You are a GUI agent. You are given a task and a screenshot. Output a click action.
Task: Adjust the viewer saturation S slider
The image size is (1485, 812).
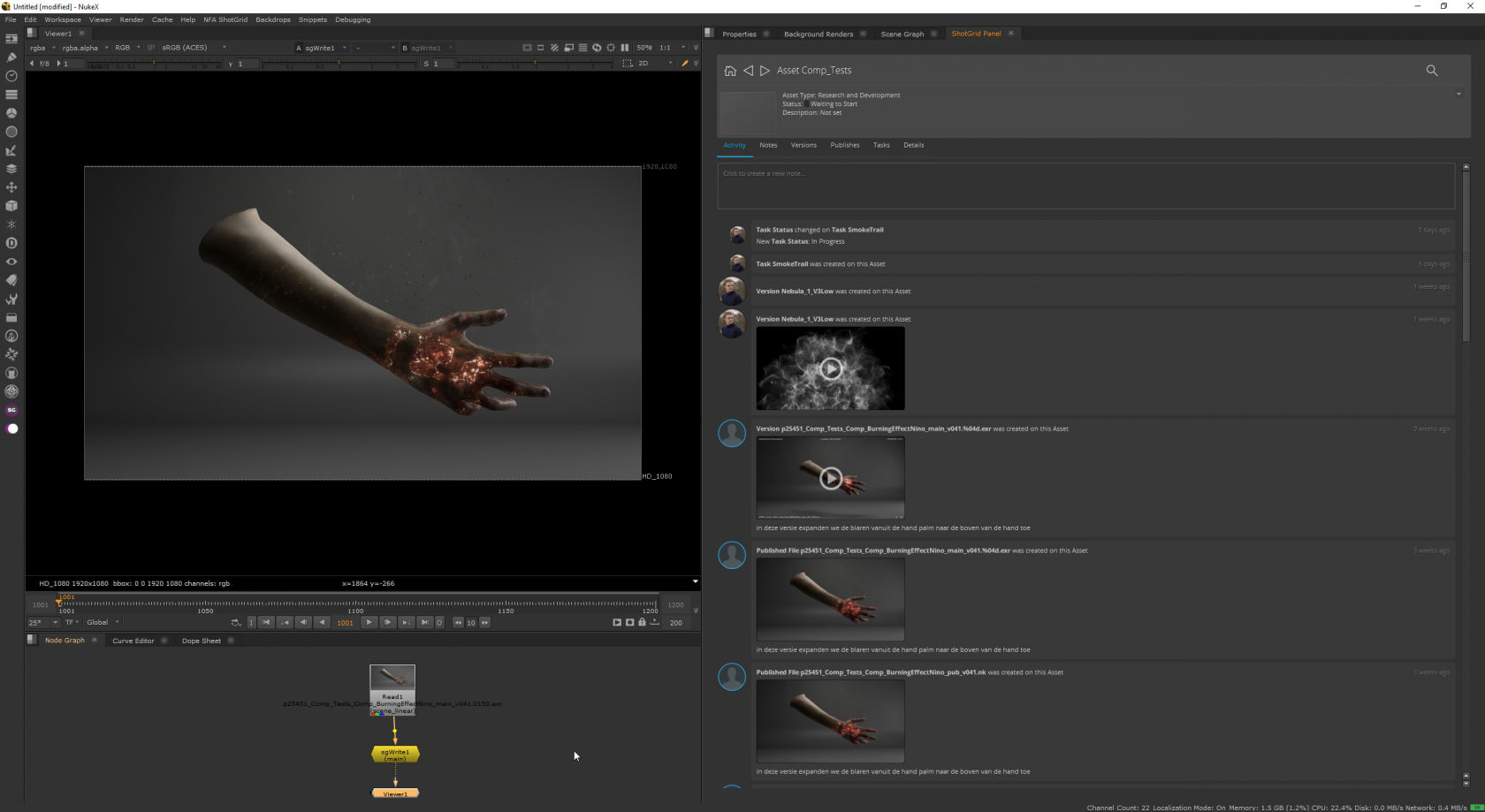click(x=535, y=64)
